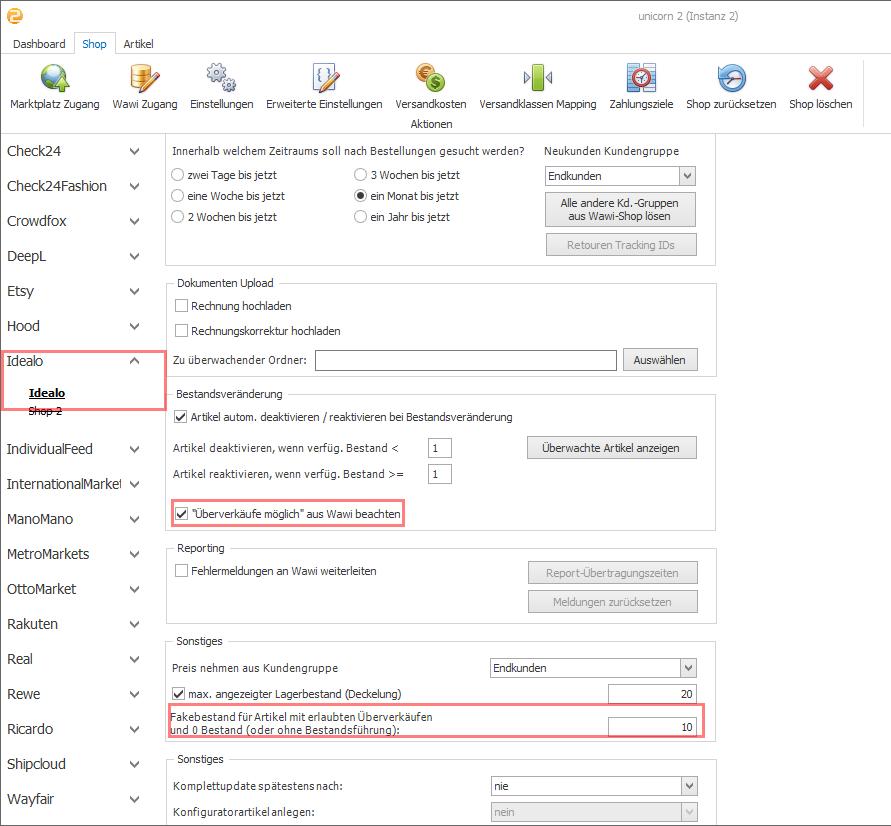Select '2 Wochen bis jetzt' radio button

tap(177, 217)
